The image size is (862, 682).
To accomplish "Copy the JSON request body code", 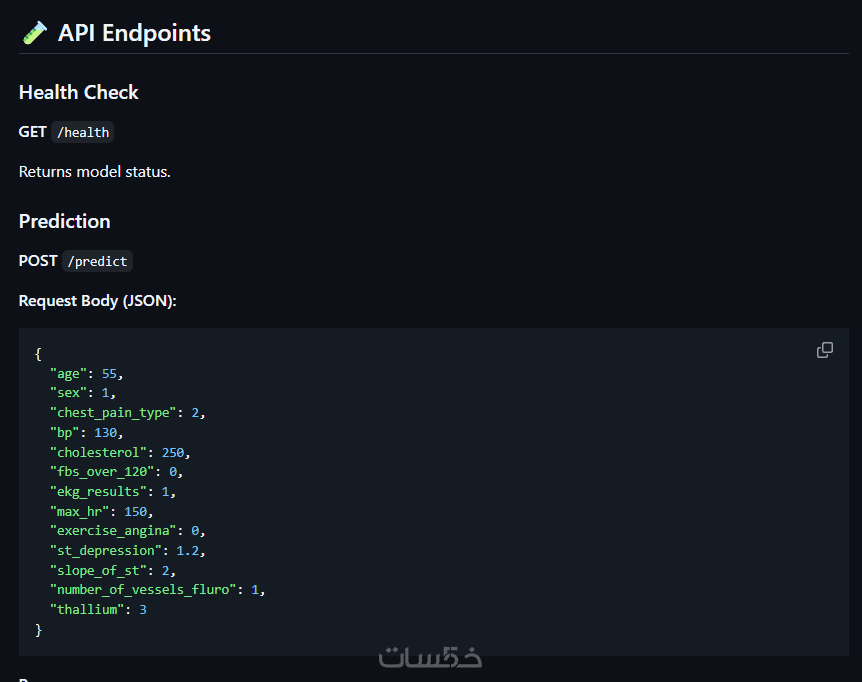I will [x=825, y=350].
